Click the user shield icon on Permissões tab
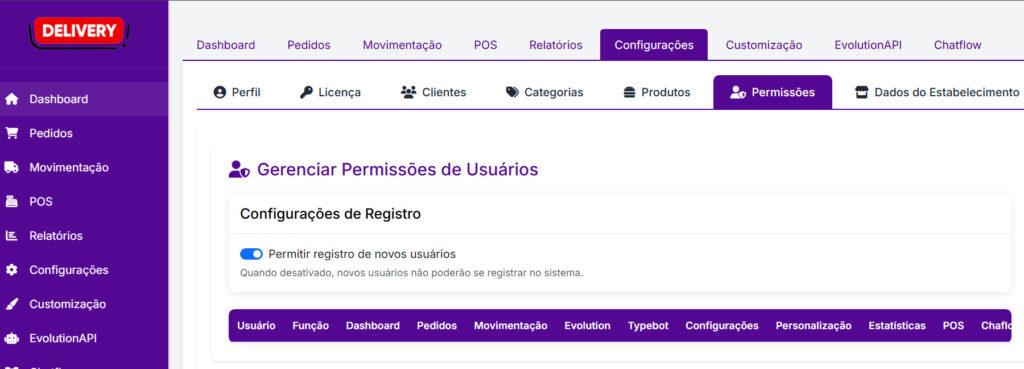The width and height of the screenshot is (1024, 369). [738, 92]
